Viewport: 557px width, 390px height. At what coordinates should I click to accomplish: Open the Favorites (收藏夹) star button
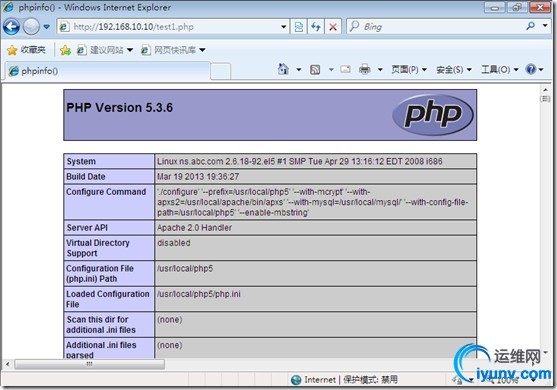point(26,50)
